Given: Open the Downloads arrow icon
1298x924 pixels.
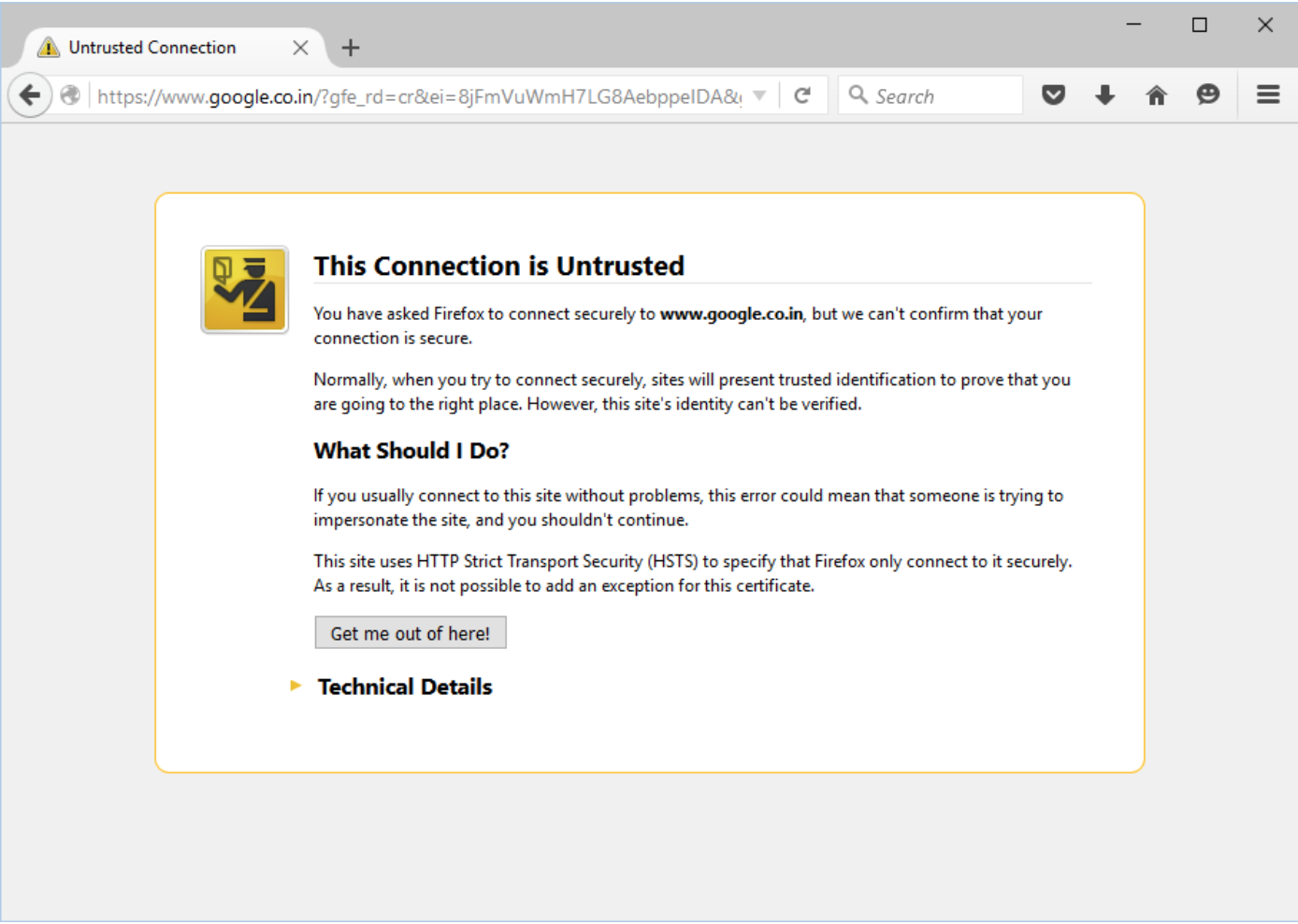Looking at the screenshot, I should (1105, 95).
